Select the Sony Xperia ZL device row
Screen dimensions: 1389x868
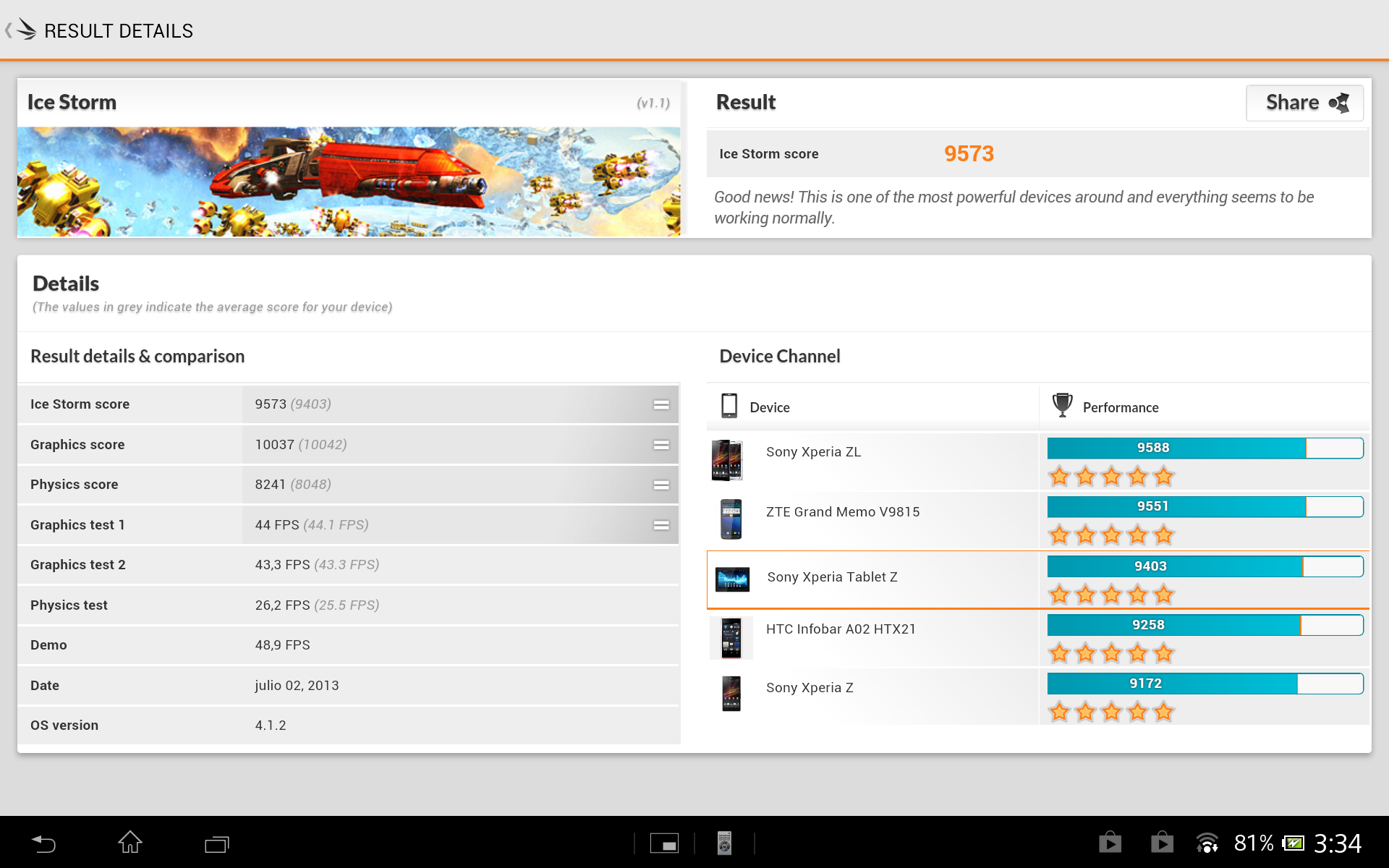point(813,453)
